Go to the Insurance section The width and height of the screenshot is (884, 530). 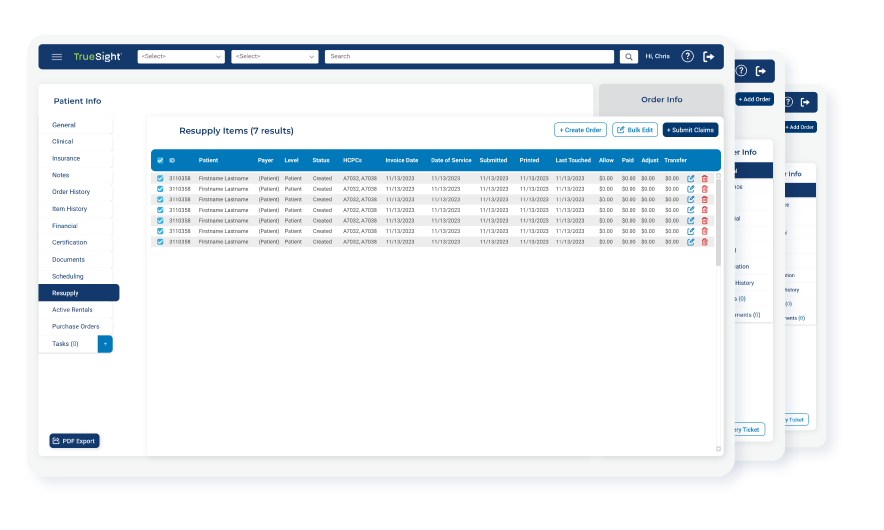pyautogui.click(x=76, y=158)
